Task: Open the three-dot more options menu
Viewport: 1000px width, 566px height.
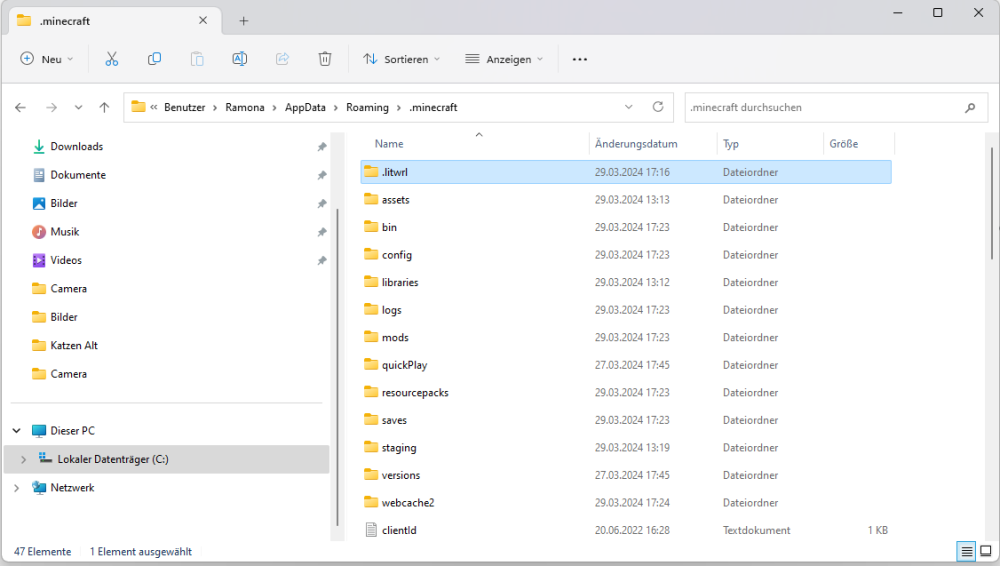Action: 580,59
